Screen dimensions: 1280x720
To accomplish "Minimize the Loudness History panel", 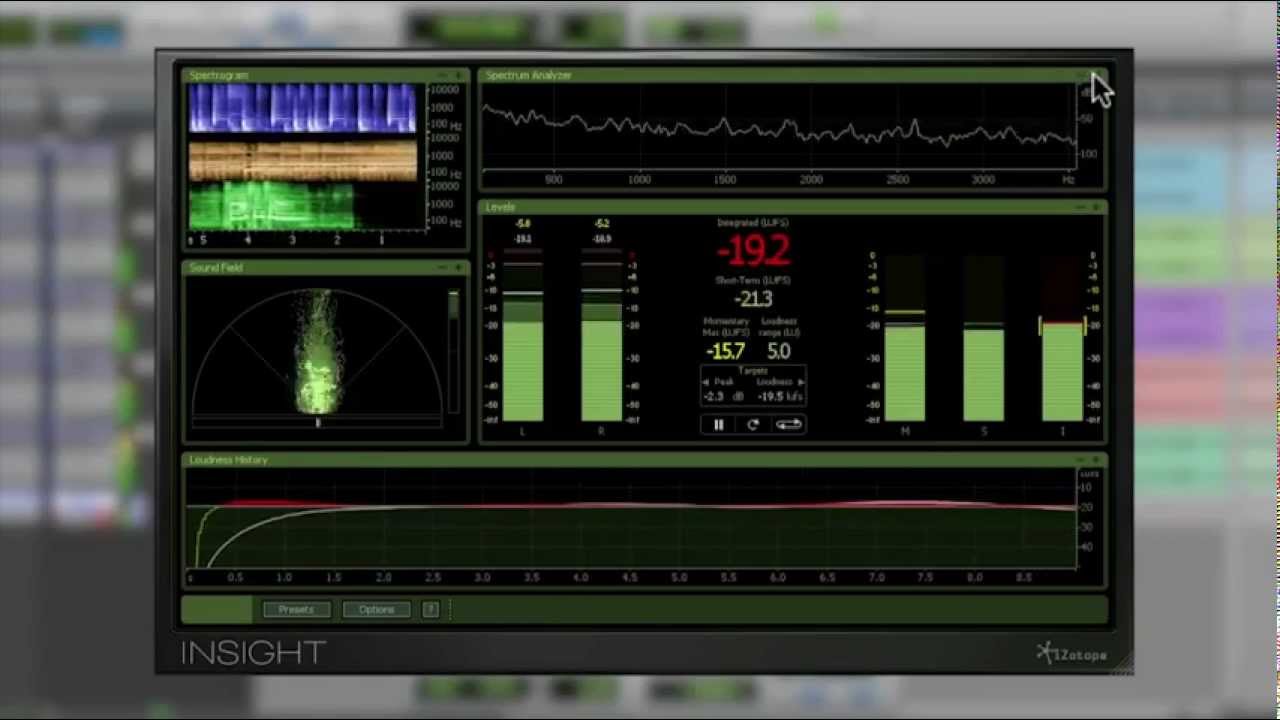I will coord(1082,460).
